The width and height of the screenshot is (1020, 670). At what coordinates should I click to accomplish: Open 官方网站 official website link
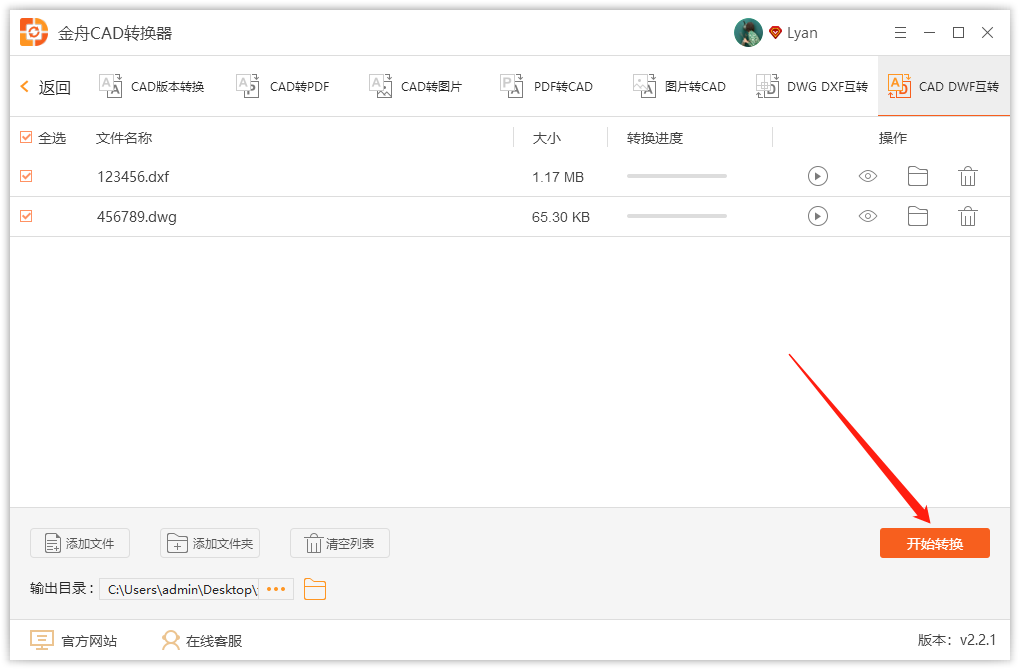[x=75, y=640]
